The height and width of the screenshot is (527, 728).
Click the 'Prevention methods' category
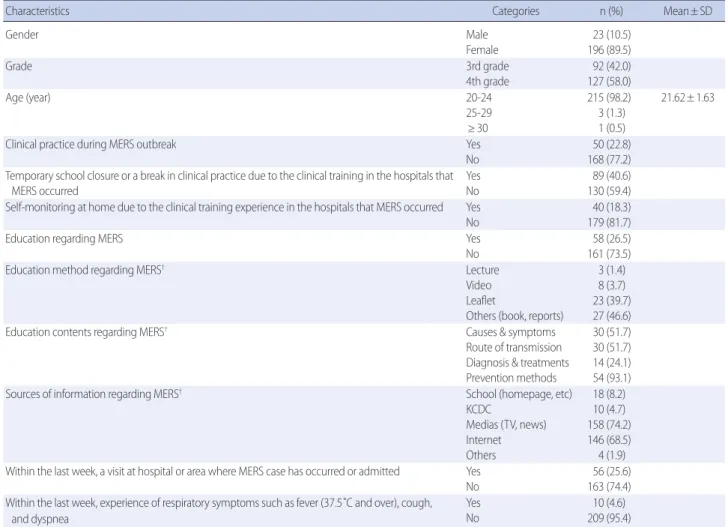[x=511, y=378]
